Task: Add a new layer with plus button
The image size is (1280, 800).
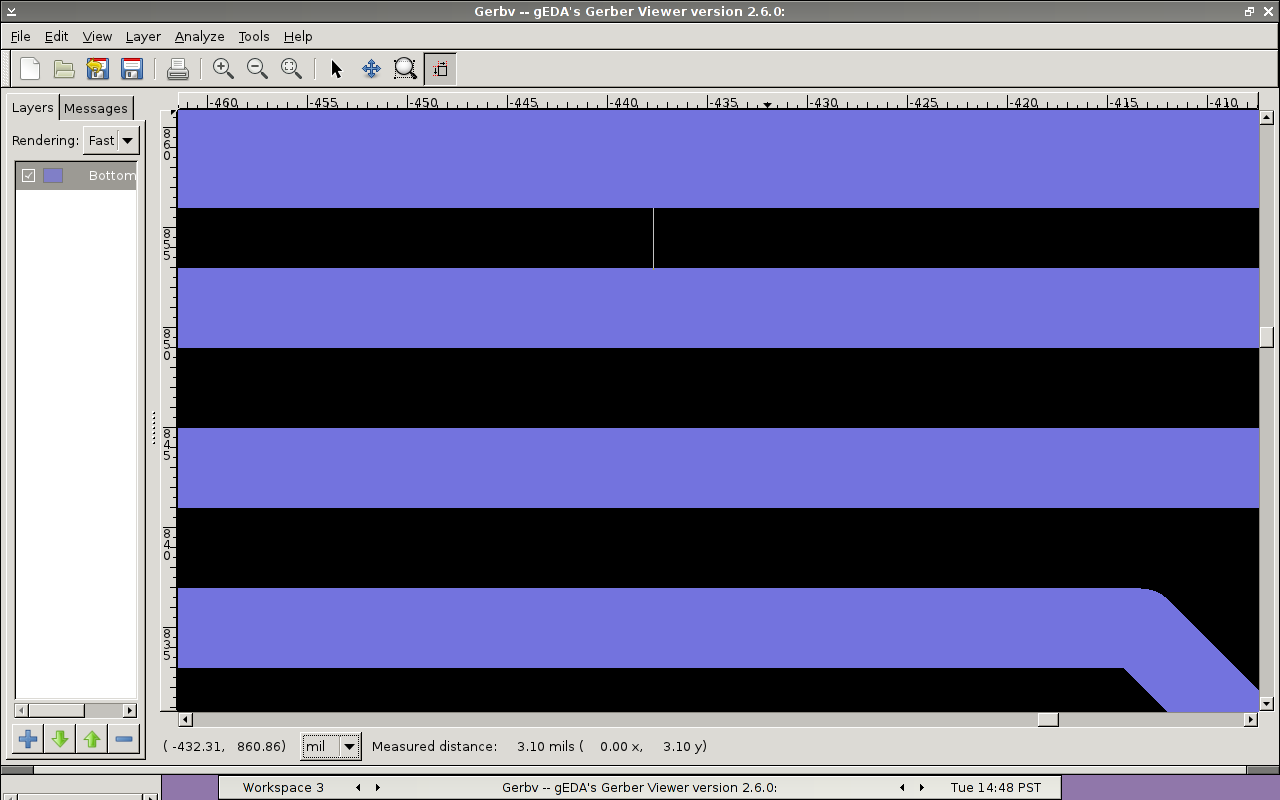Action: 28,739
